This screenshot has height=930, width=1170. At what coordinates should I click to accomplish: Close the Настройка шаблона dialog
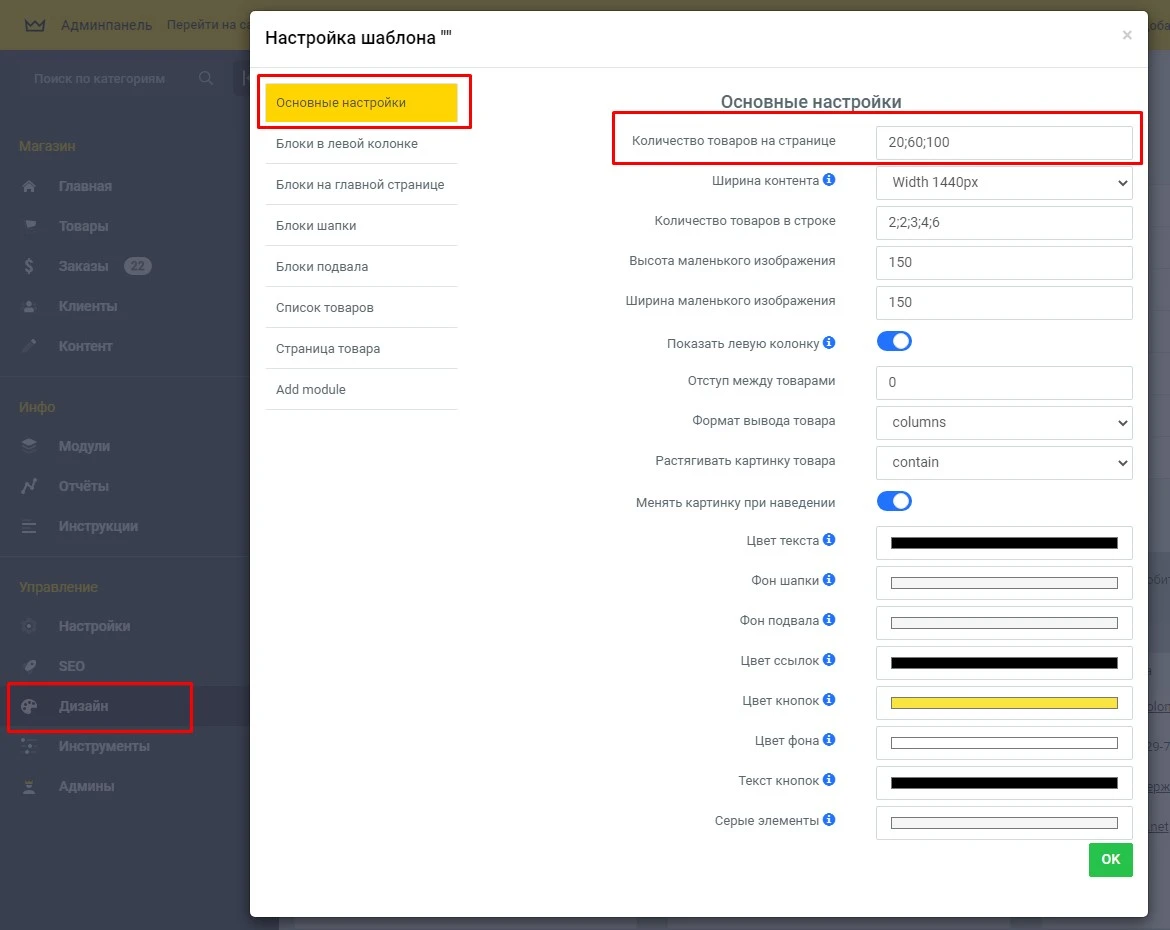point(1127,36)
